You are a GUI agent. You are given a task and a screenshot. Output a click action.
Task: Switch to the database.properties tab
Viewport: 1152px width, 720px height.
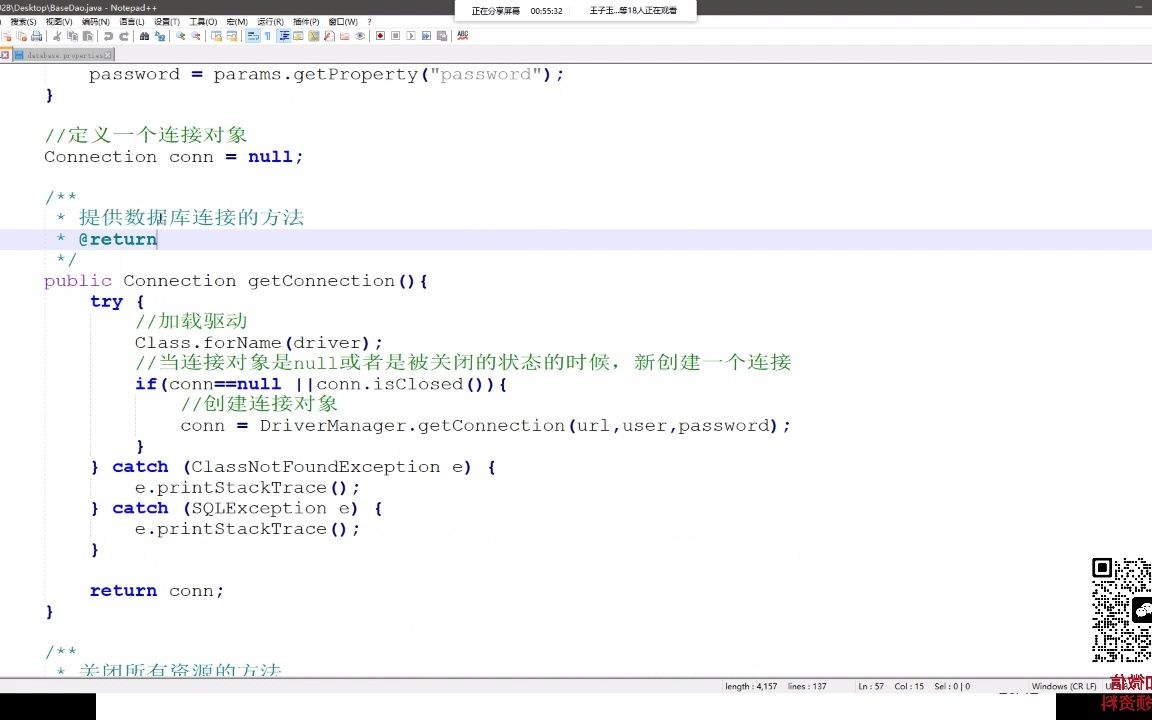click(x=65, y=55)
